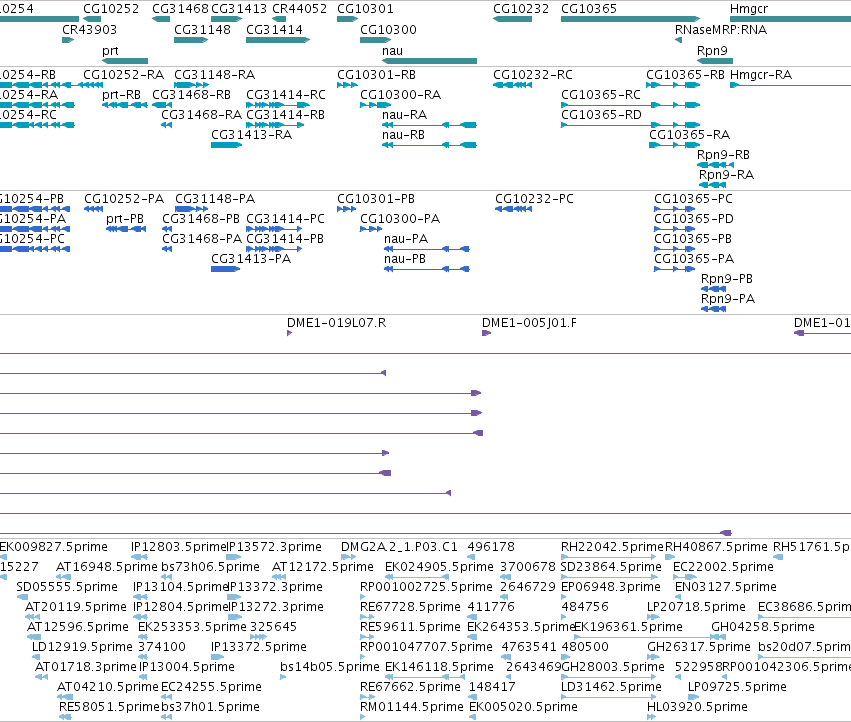Click transcript CG10365-RD
This screenshot has width=851, height=722.
tap(631, 125)
